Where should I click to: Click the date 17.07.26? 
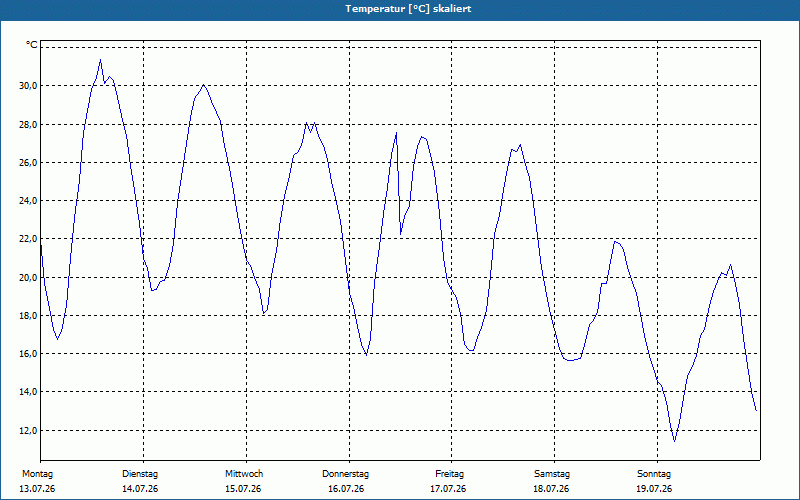click(448, 489)
